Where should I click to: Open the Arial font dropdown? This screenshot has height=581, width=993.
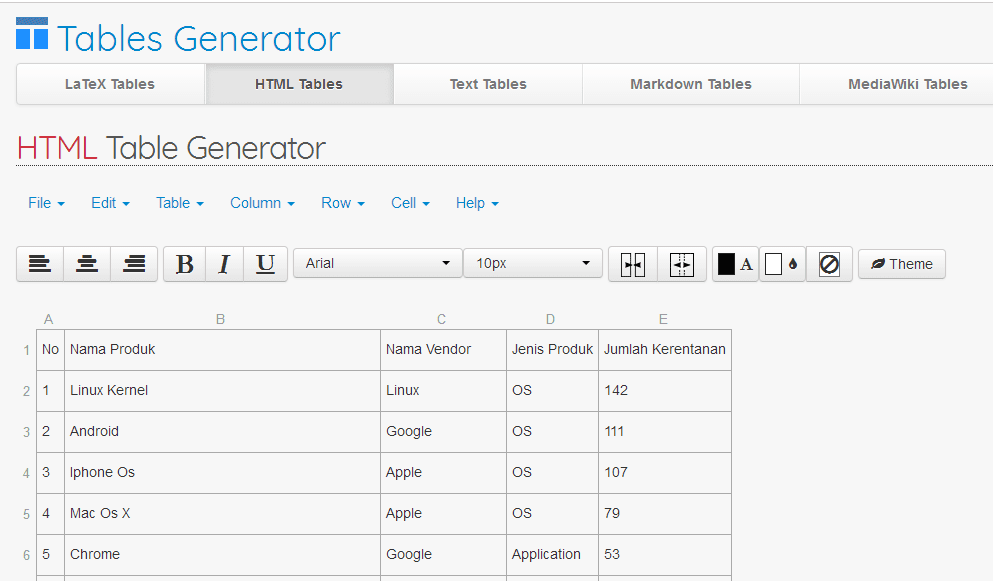click(x=378, y=263)
